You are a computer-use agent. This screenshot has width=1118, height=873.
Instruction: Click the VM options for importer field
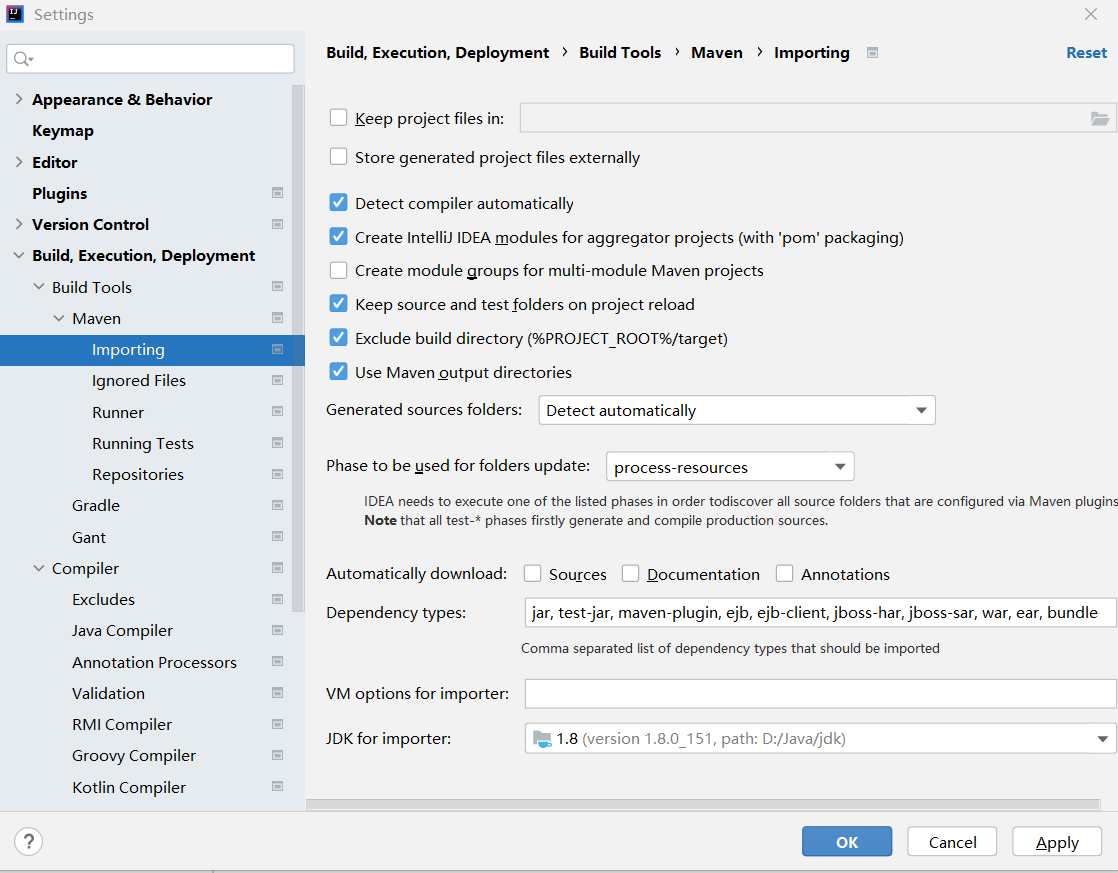tap(820, 693)
